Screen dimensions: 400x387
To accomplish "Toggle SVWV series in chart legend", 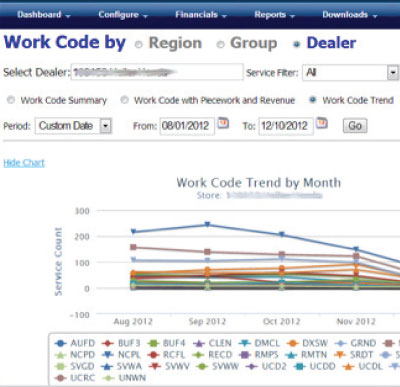I will point(169,366).
